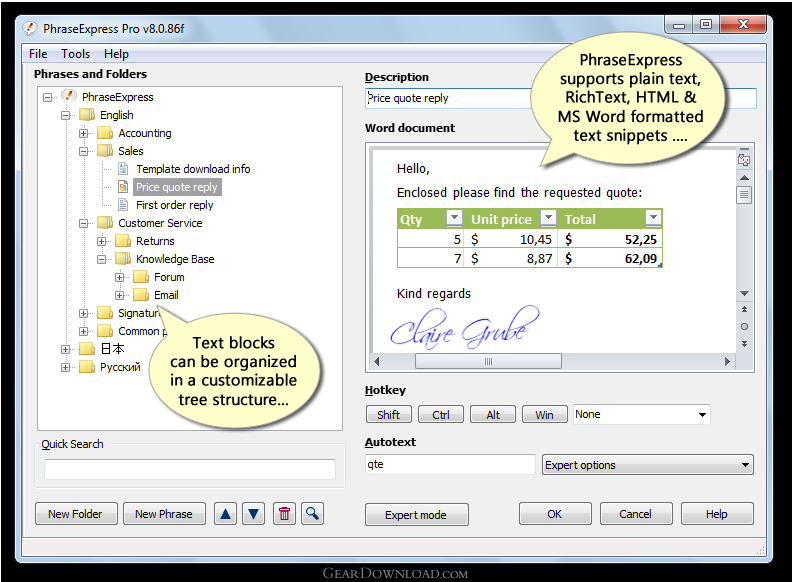This screenshot has width=792, height=582.
Task: Open the File menu
Action: coord(38,54)
